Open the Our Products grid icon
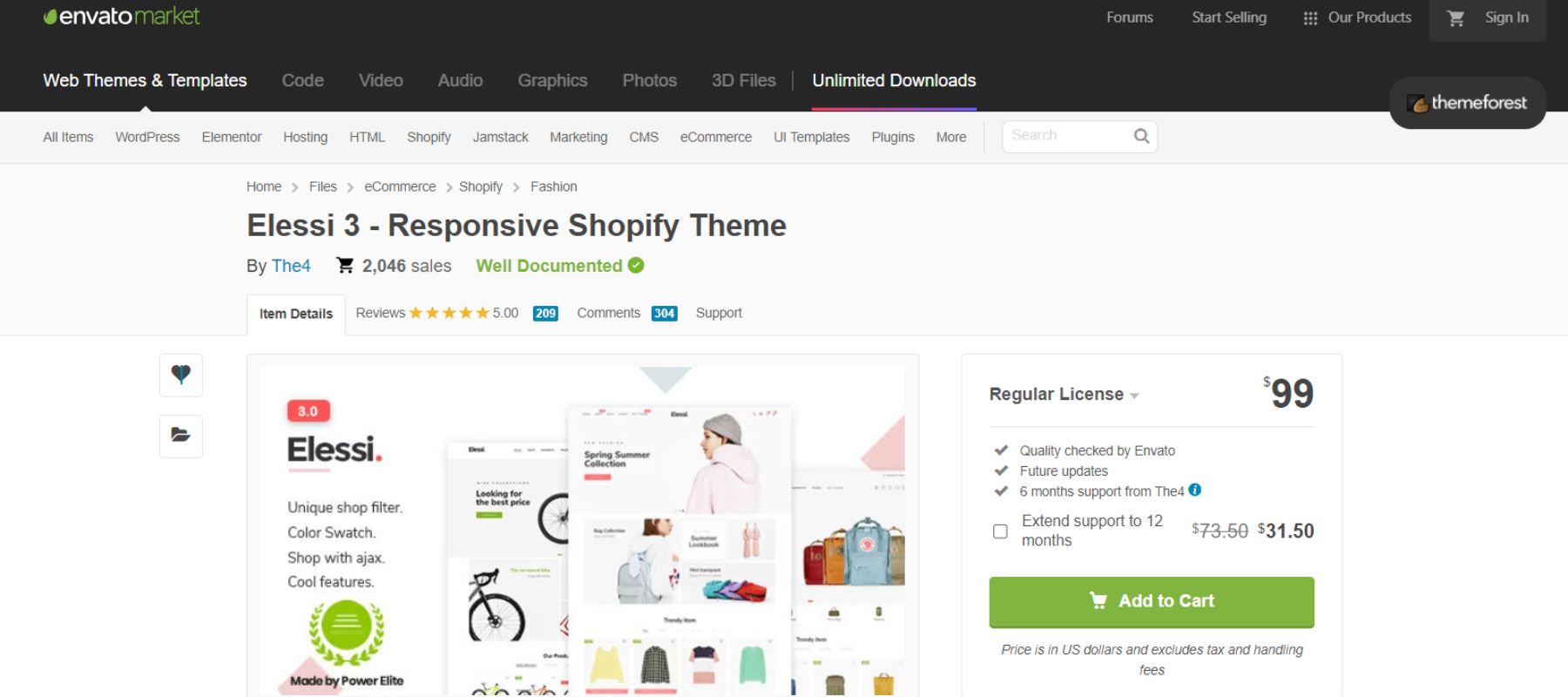The image size is (1568, 697). [x=1310, y=18]
